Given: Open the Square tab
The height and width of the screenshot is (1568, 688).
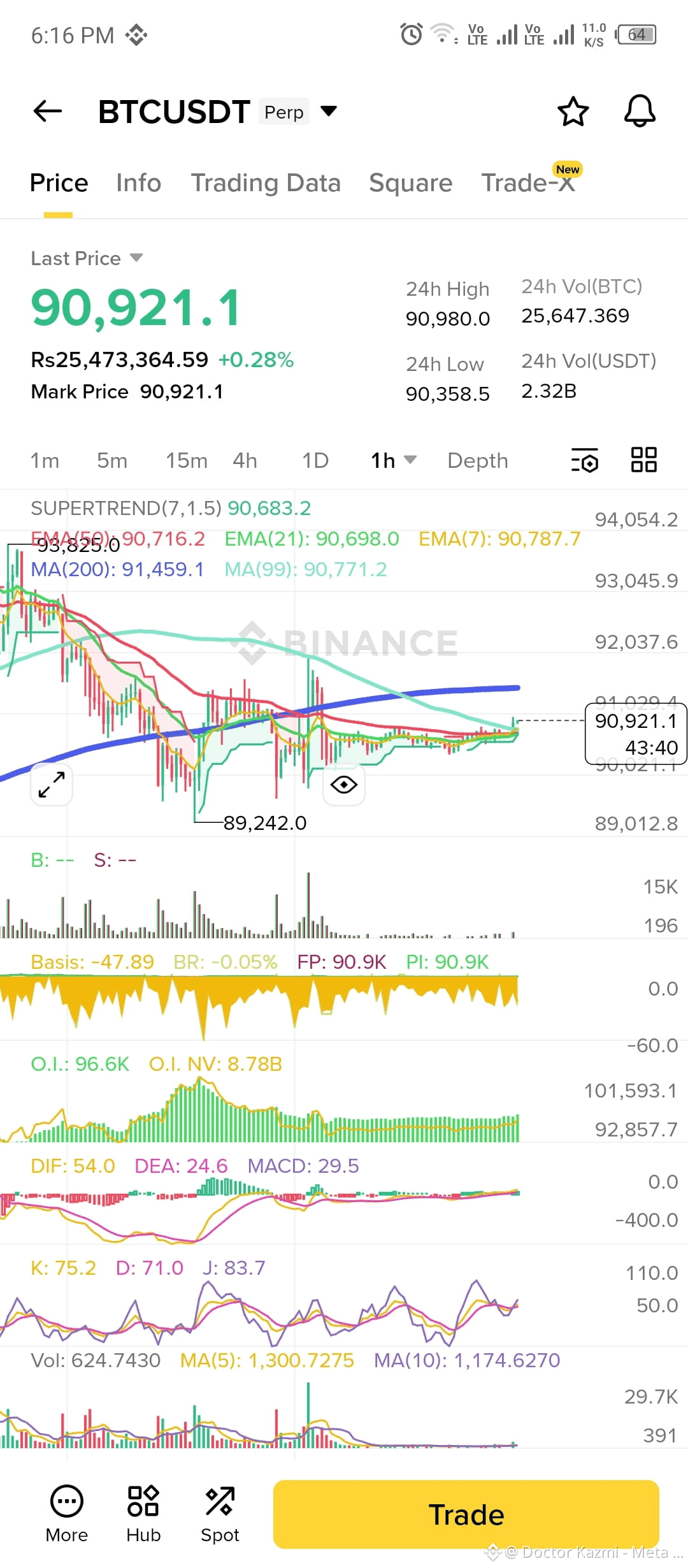Looking at the screenshot, I should (411, 183).
